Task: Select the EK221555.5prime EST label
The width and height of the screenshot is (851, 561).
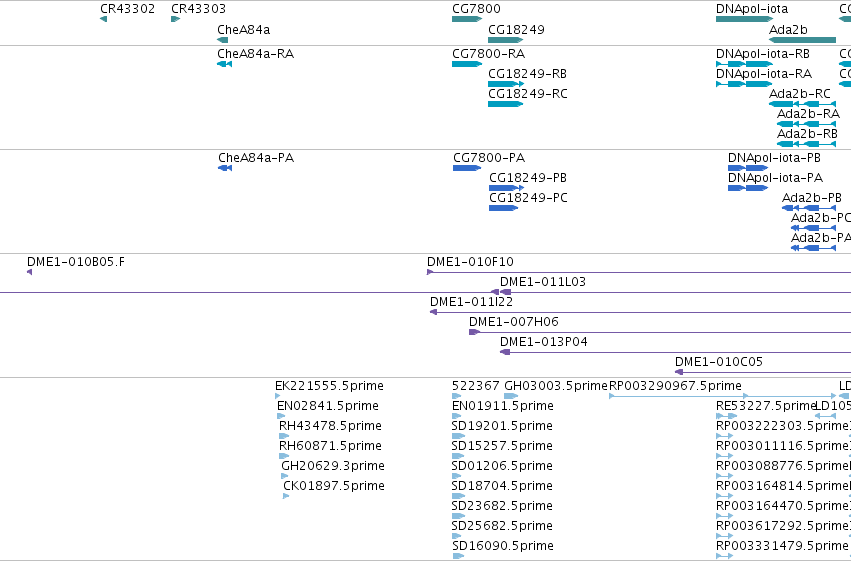Action: [329, 386]
